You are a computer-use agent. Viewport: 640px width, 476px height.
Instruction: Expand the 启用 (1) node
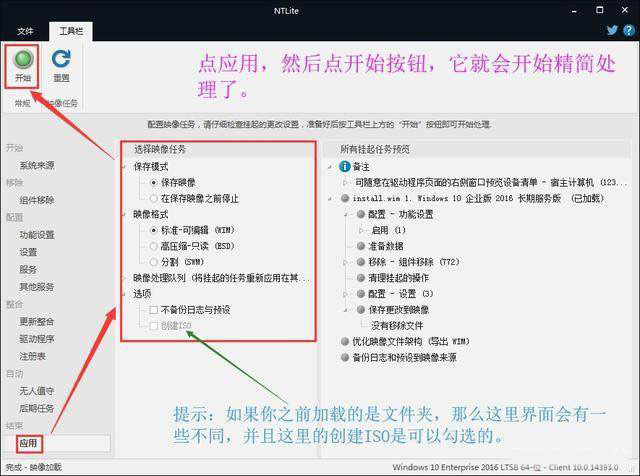(x=361, y=231)
